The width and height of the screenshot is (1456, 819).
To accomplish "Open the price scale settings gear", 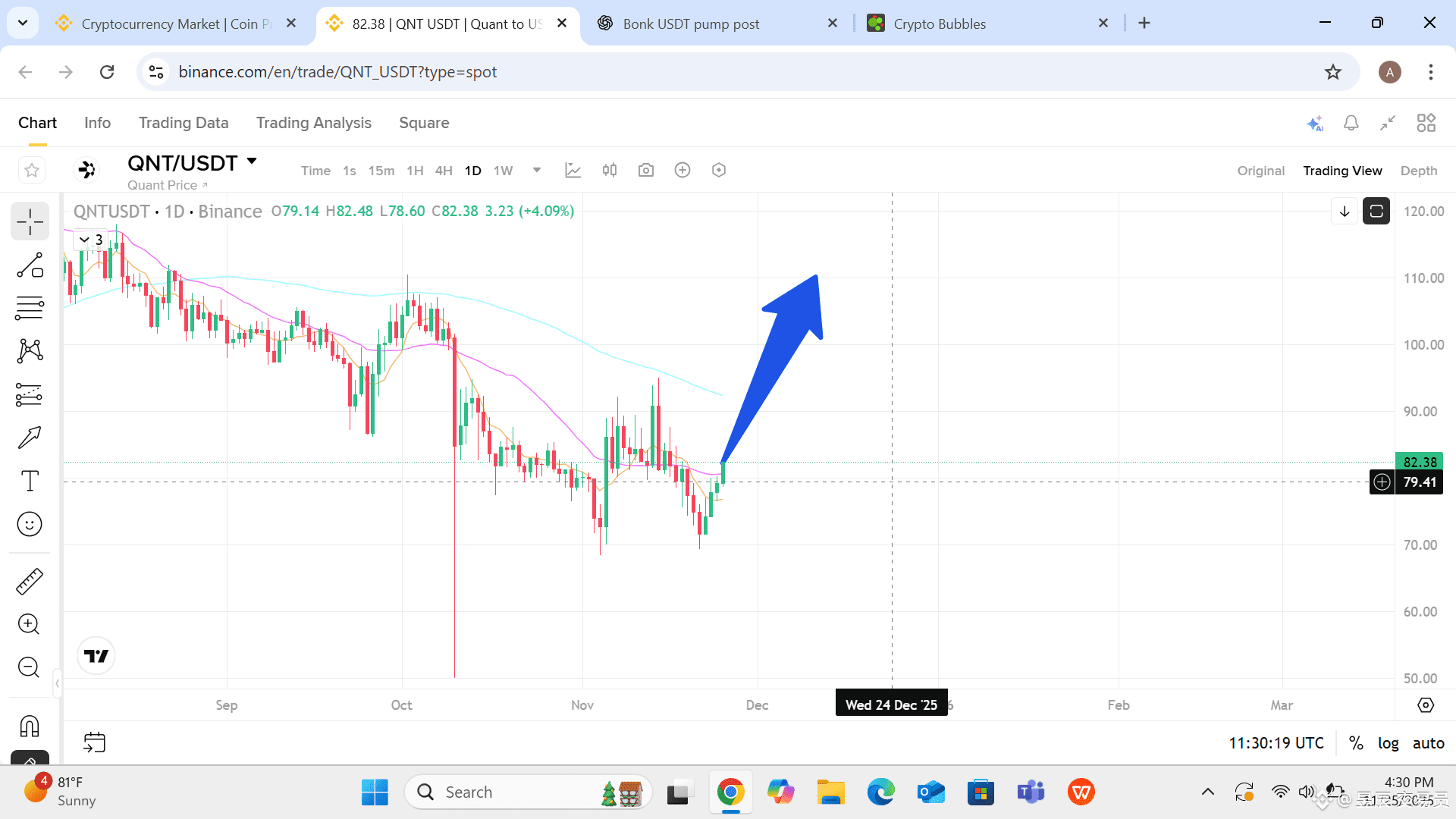I will click(1426, 705).
